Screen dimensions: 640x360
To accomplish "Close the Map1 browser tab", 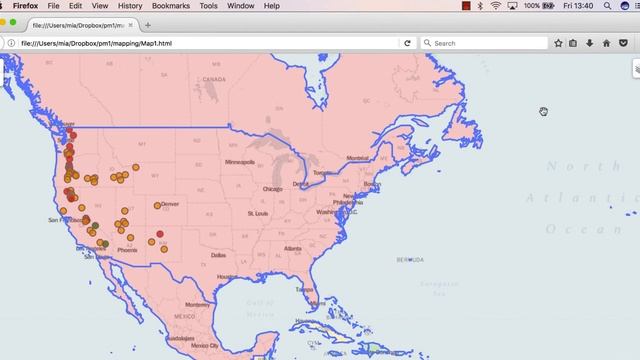I will tap(130, 25).
